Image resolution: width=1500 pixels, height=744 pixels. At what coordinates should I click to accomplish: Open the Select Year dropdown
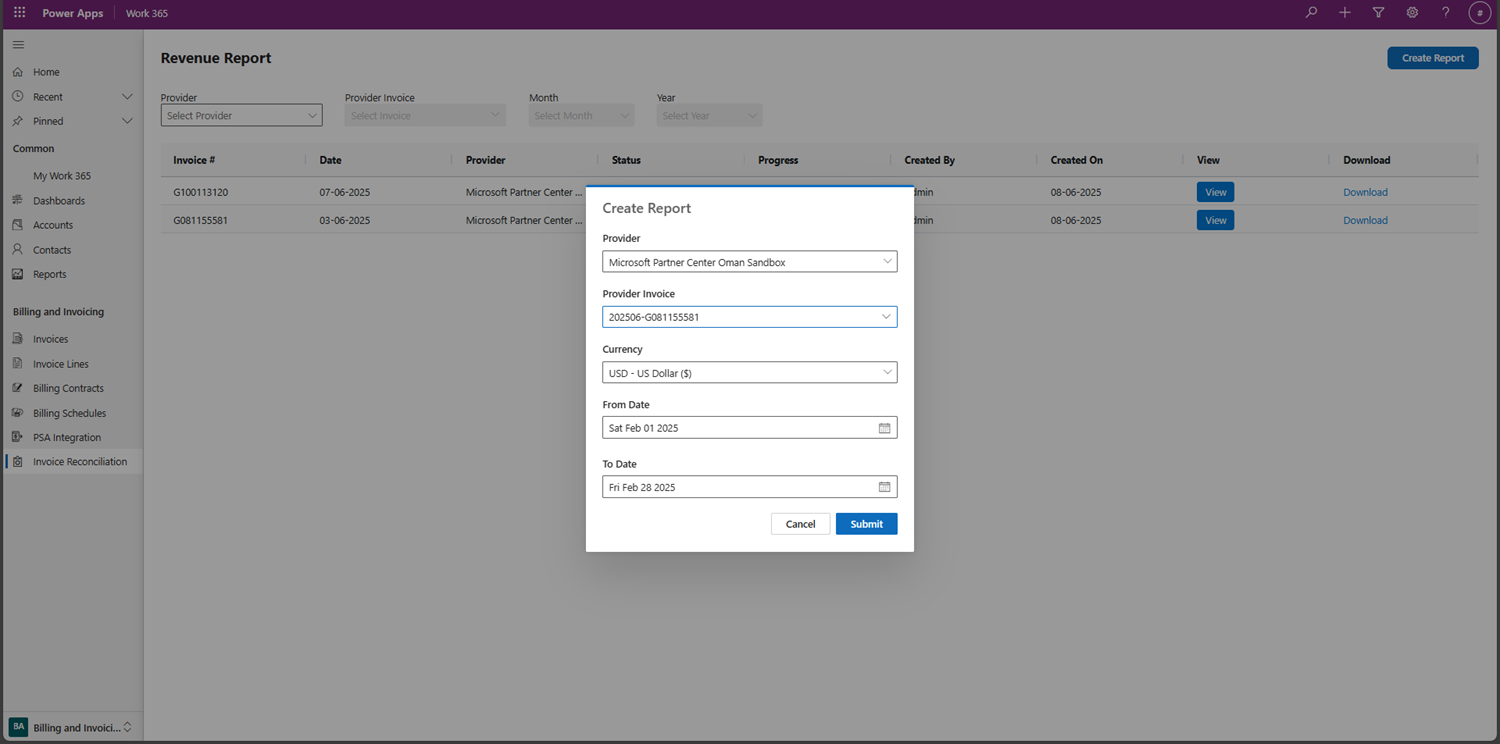[709, 115]
